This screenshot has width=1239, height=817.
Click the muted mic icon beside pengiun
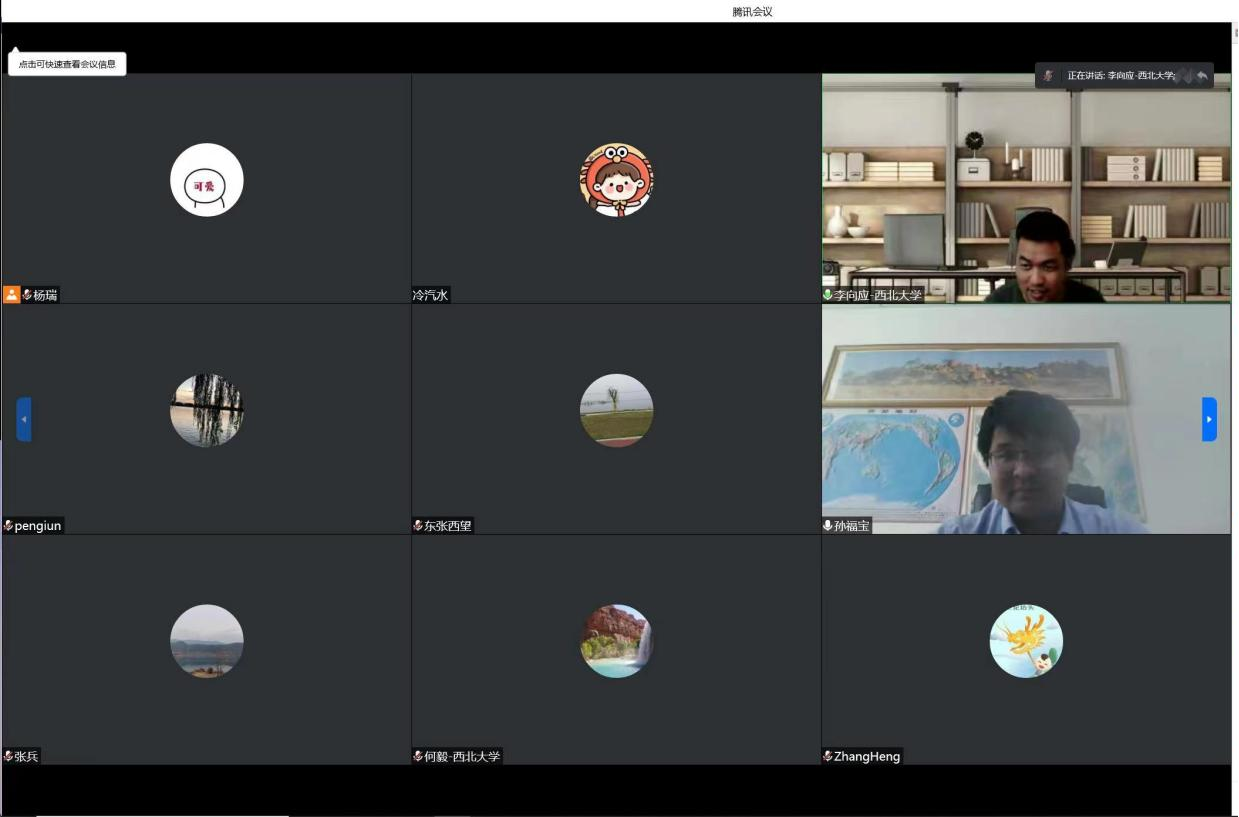[8, 526]
